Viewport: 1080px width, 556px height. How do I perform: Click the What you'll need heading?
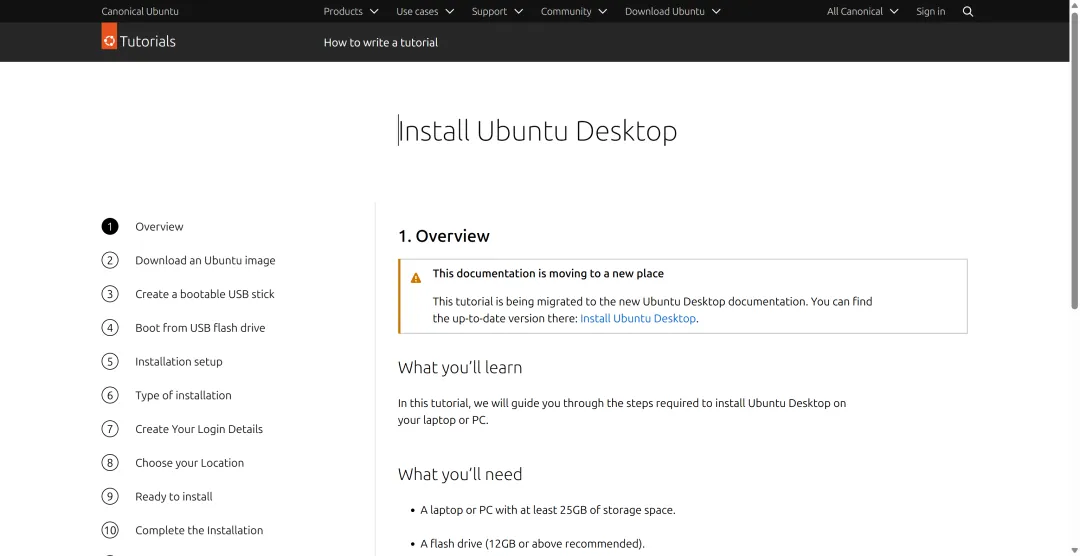(x=460, y=474)
